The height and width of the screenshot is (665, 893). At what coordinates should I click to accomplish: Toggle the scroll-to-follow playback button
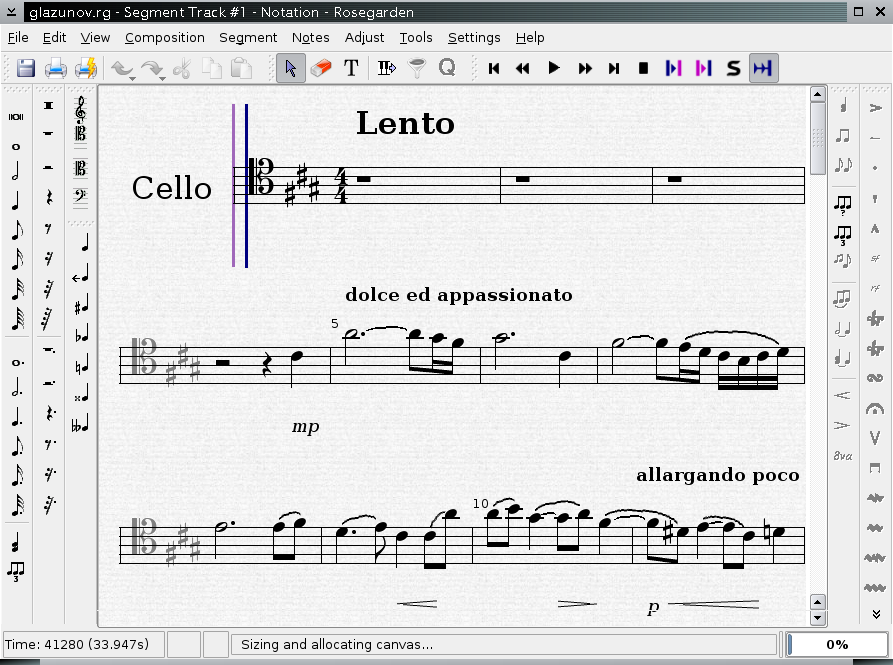click(763, 68)
